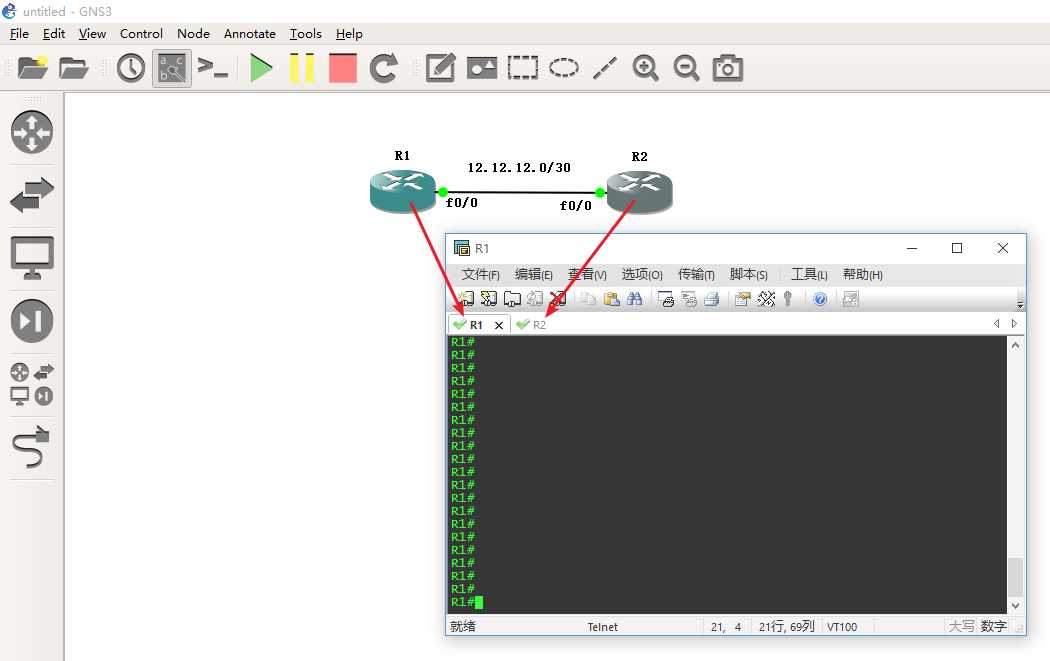Viewport: 1050px width, 661px height.
Task: Open console to all devices icon
Action: tap(213, 68)
